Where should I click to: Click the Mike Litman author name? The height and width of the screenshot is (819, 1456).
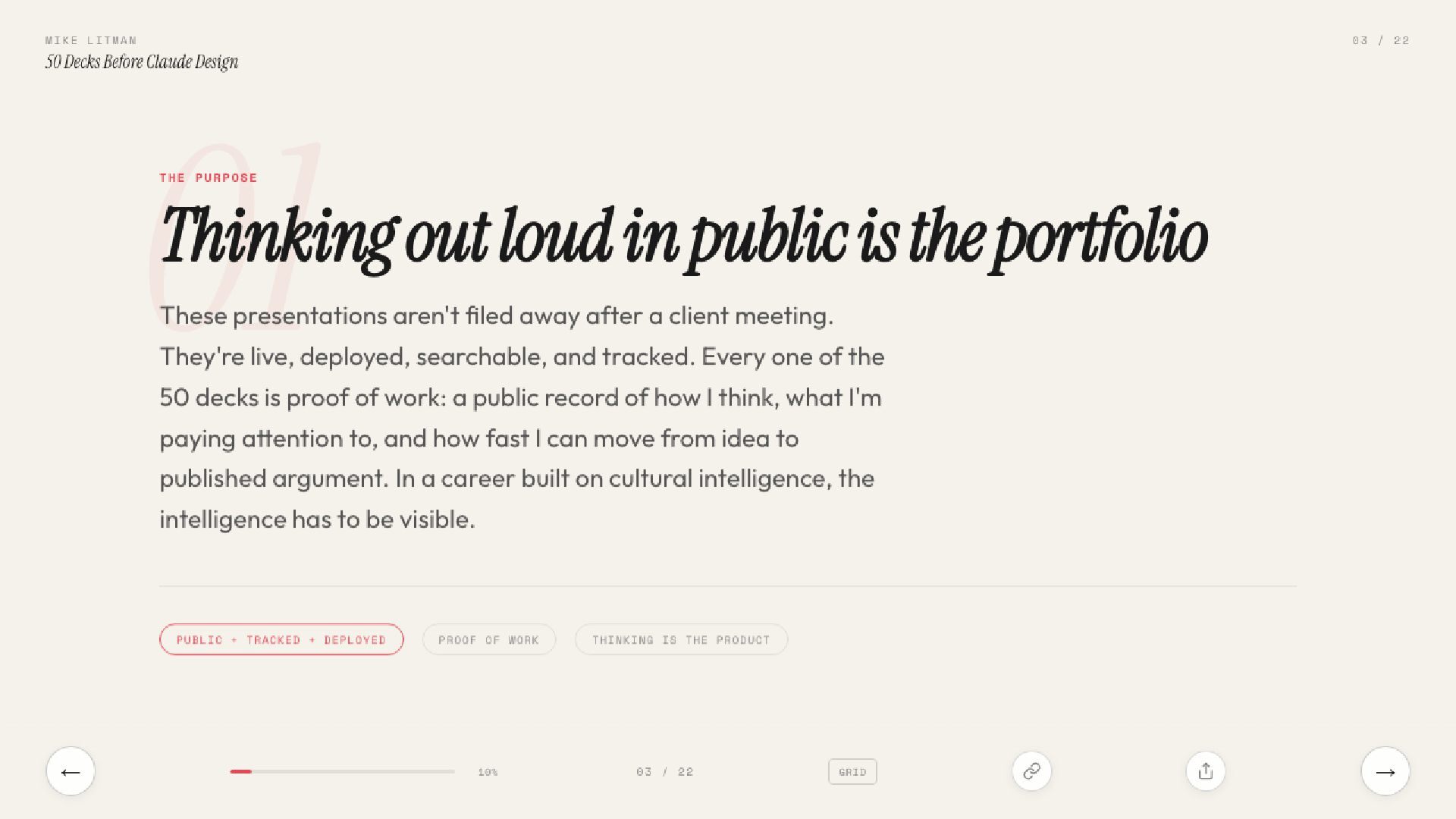pyautogui.click(x=91, y=40)
